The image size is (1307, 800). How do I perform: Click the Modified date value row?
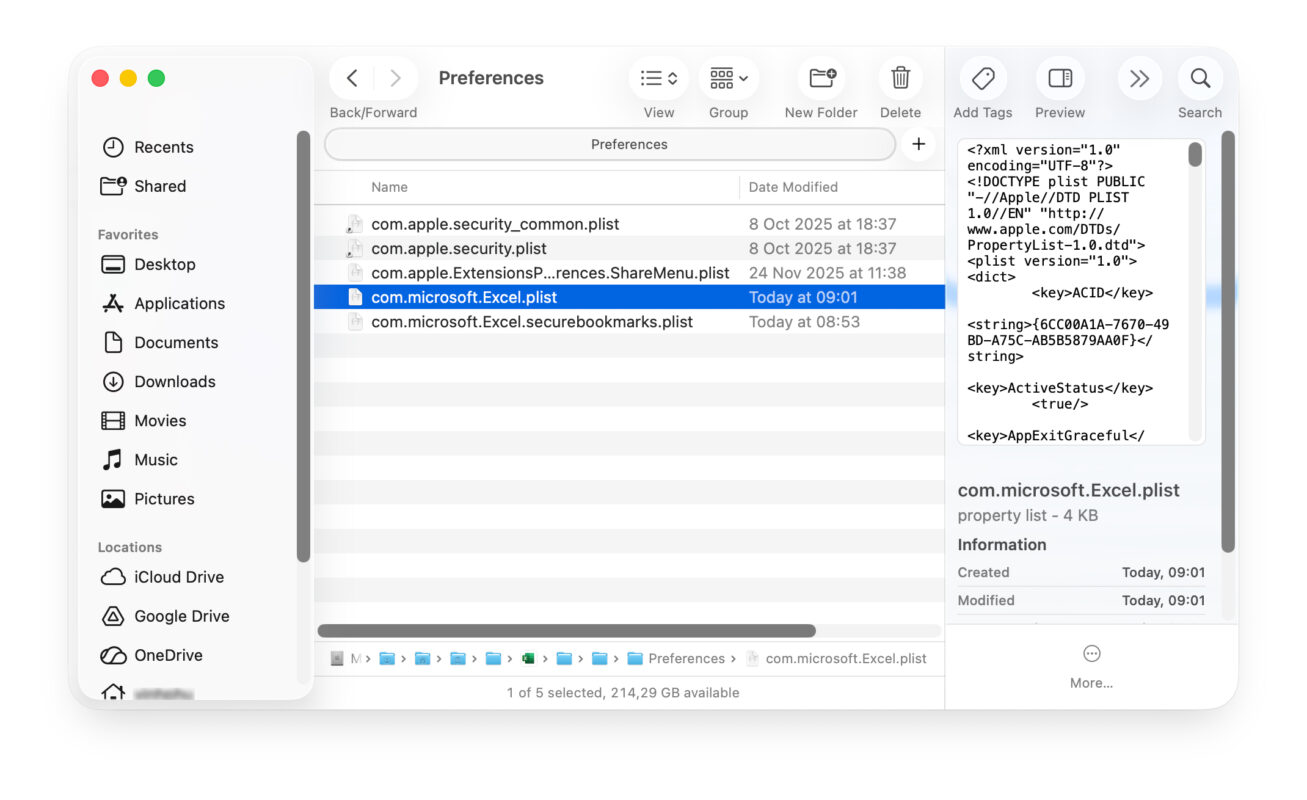1081,601
